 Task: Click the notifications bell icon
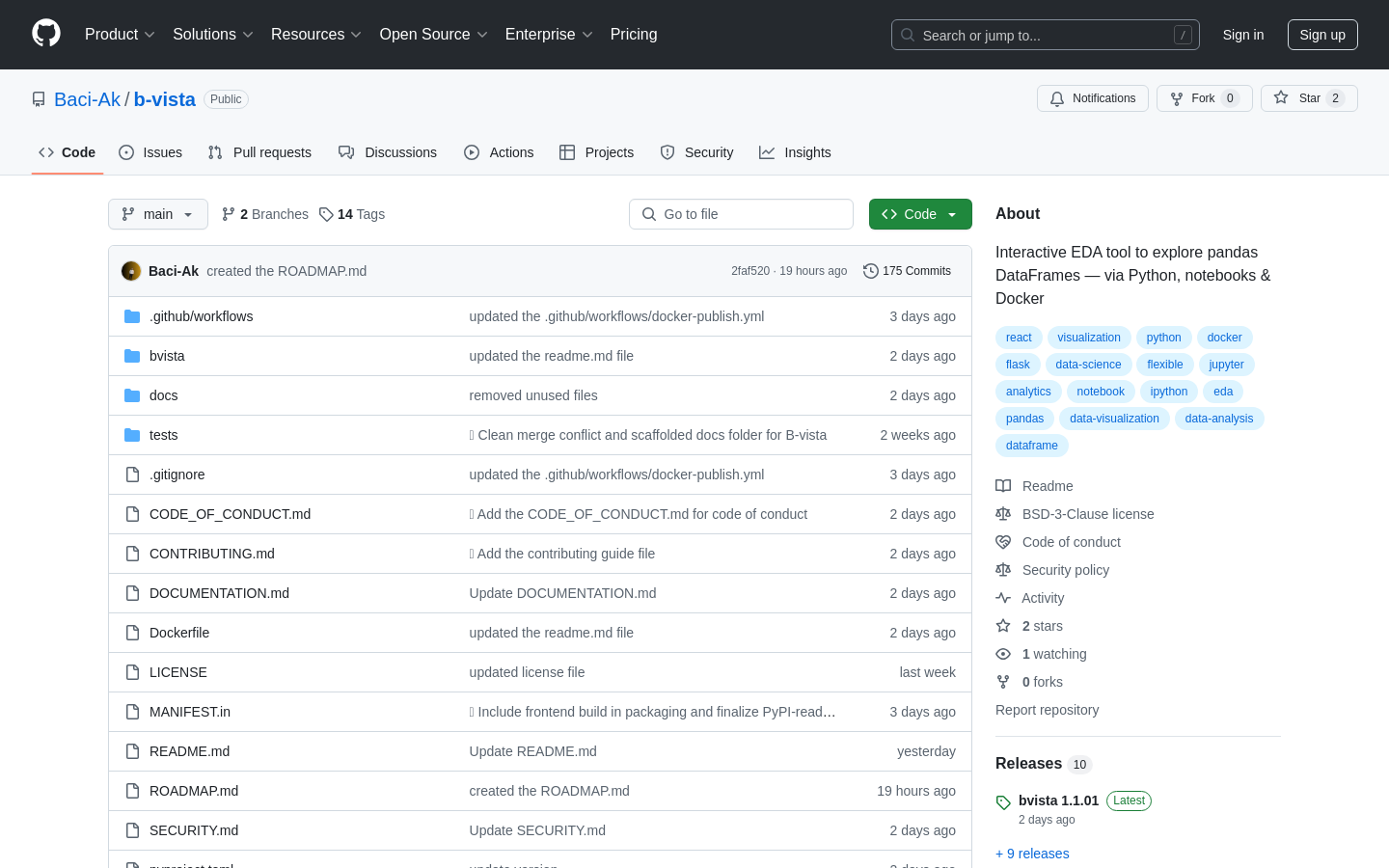[1057, 98]
